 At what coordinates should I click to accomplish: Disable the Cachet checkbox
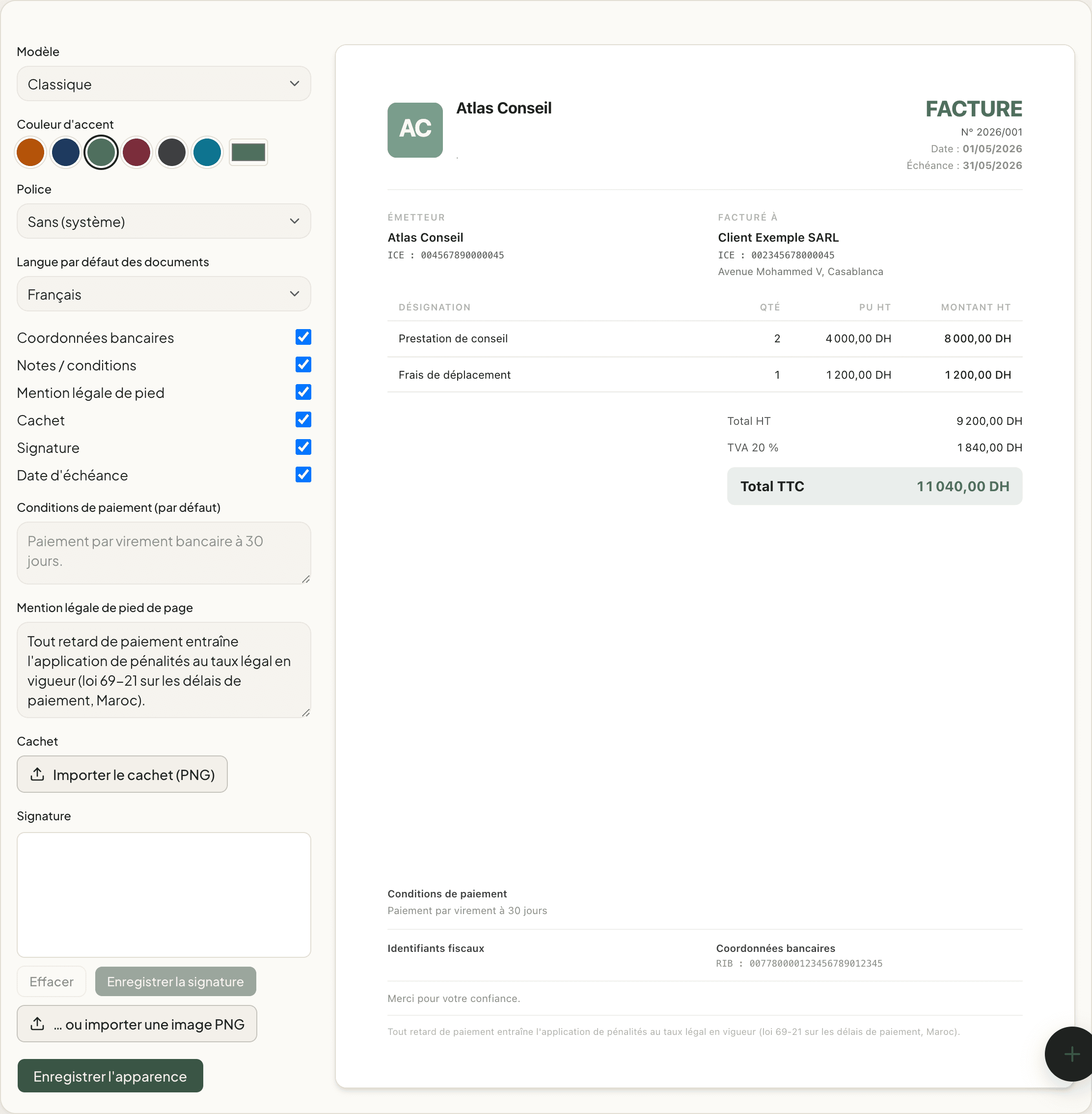pyautogui.click(x=303, y=420)
